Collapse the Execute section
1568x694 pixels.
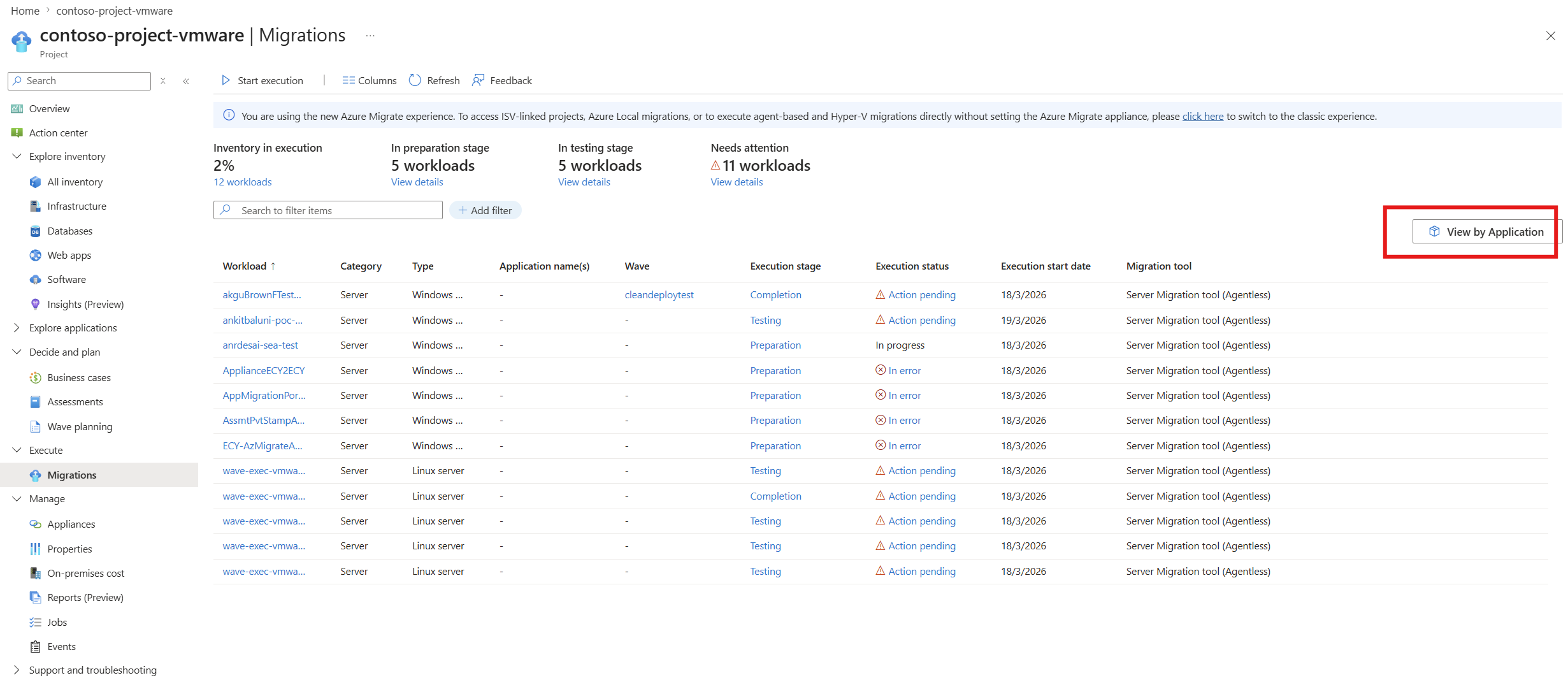pyautogui.click(x=17, y=451)
